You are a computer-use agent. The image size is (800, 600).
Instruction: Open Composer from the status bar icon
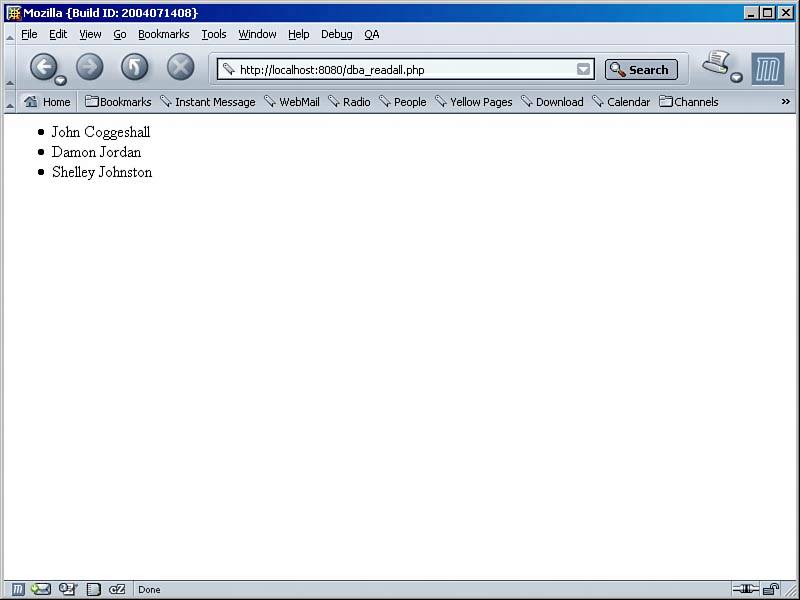[x=67, y=590]
